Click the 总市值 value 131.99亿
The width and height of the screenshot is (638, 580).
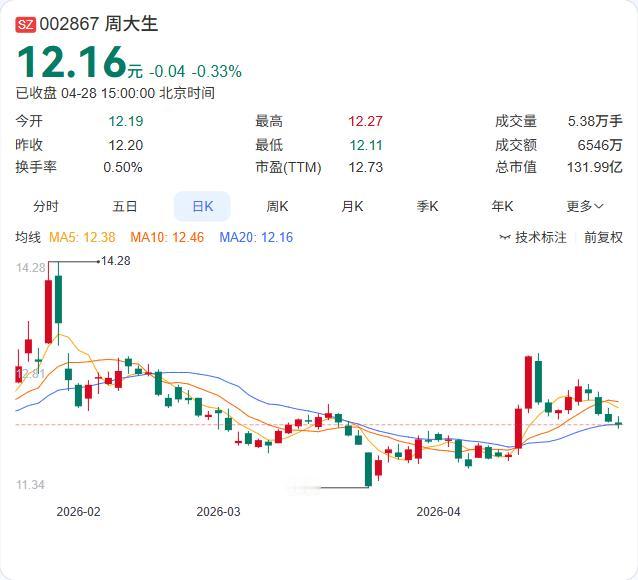point(595,167)
